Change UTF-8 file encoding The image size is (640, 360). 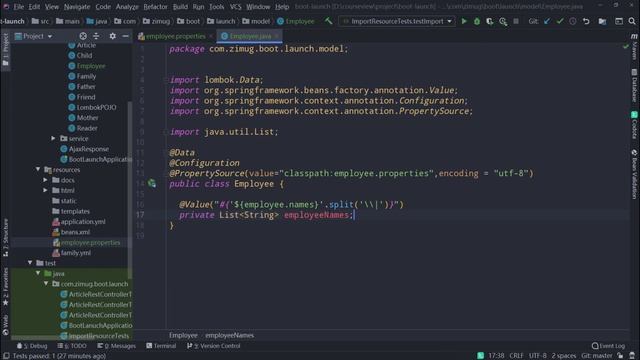tap(538, 356)
